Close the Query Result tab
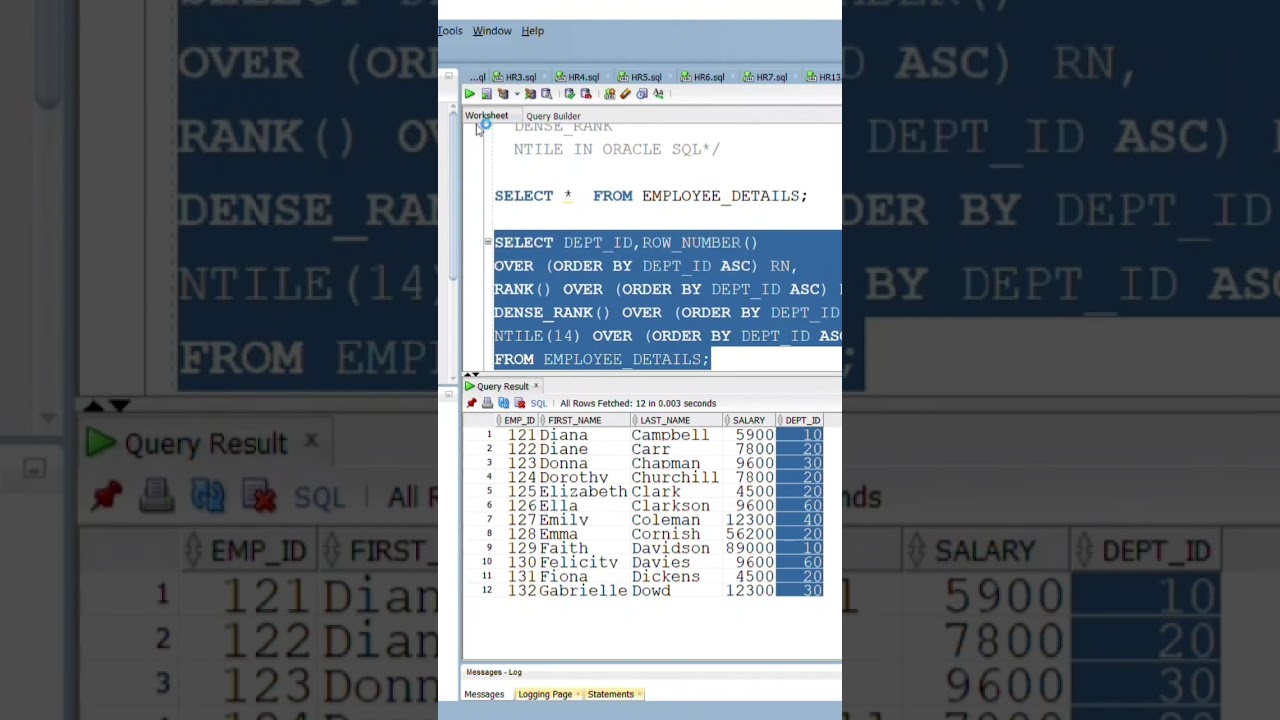The width and height of the screenshot is (1280, 720). coord(536,386)
